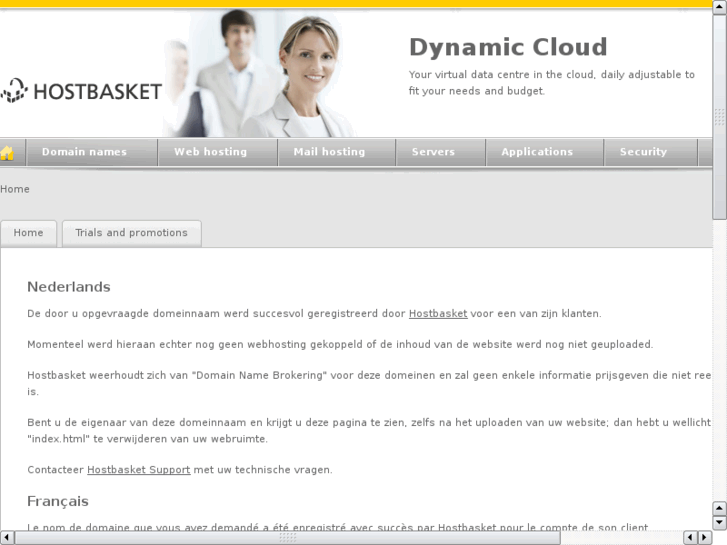Click the Nederlands heading
727x545 pixels.
pos(69,287)
